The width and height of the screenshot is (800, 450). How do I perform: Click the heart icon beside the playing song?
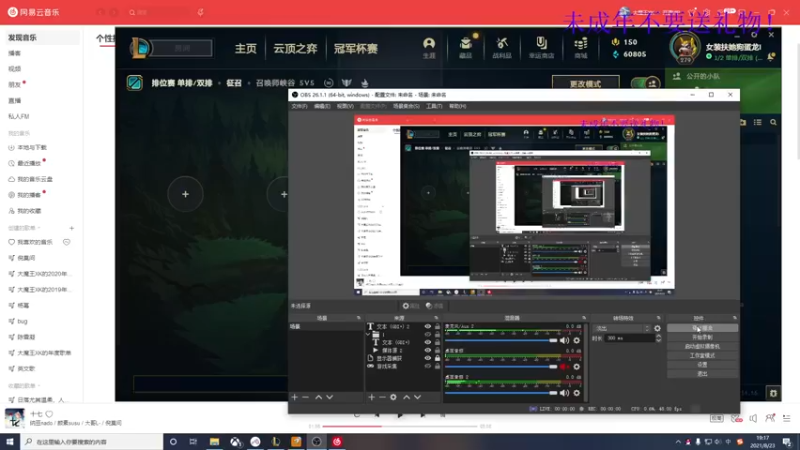pyautogui.click(x=49, y=414)
